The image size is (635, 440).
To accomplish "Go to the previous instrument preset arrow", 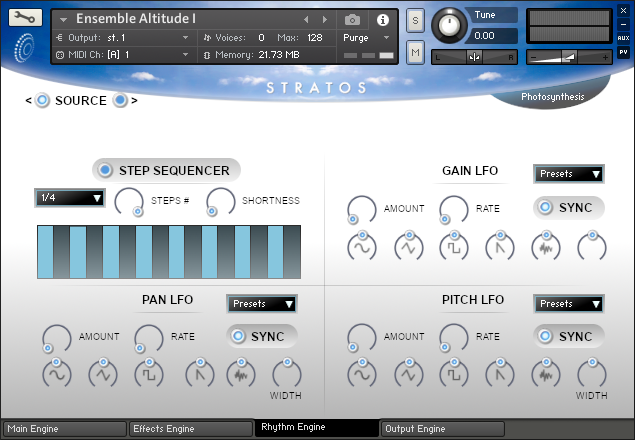I will 306,19.
